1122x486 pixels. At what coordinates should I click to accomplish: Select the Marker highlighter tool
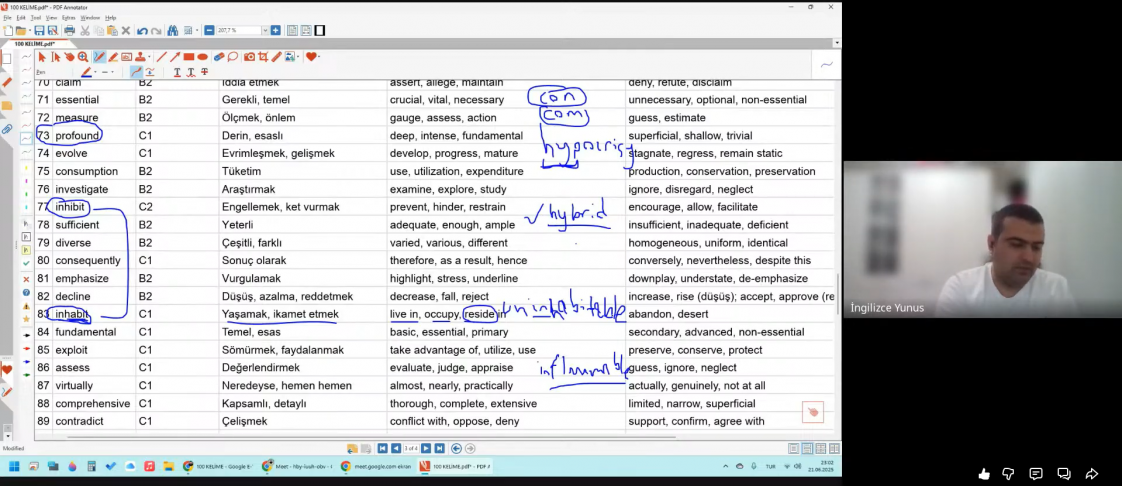pyautogui.click(x=113, y=57)
